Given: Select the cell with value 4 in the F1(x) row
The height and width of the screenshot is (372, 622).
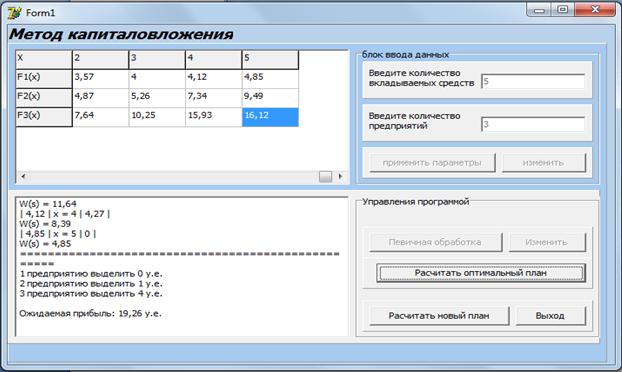Looking at the screenshot, I should pos(157,79).
